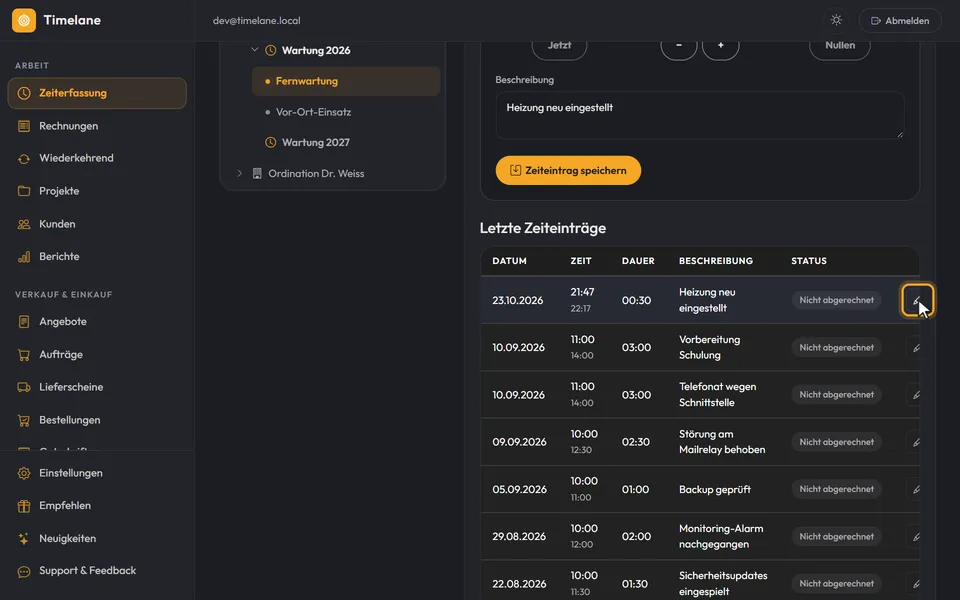This screenshot has height=600, width=960.
Task: Click the Berichte bar chart icon
Action: 24,257
